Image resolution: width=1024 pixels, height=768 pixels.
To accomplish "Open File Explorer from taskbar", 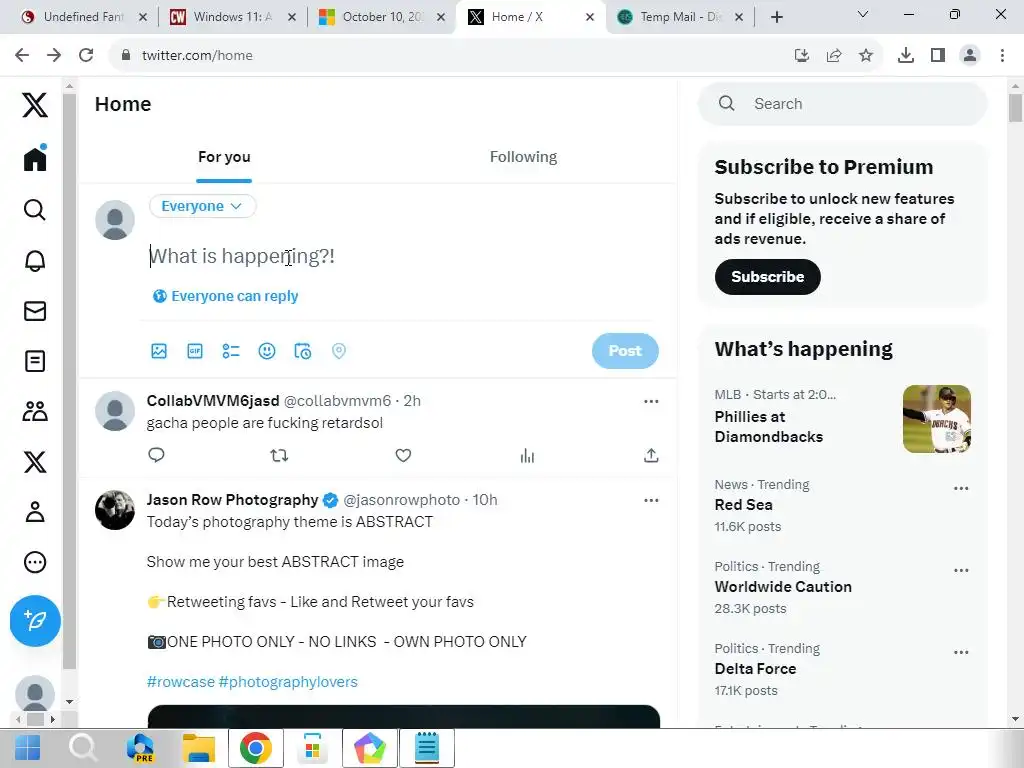I will 199,748.
